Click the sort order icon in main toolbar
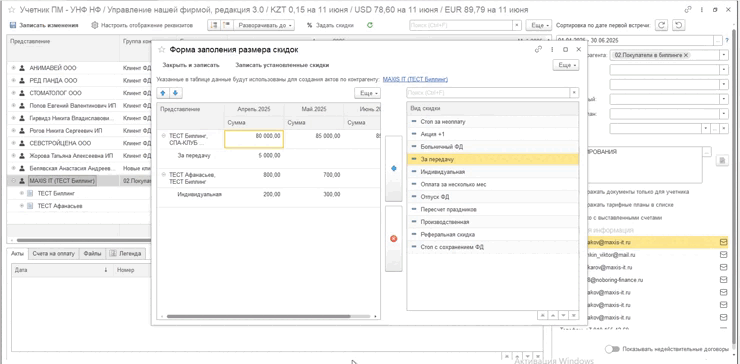740x364 pixels. tap(213, 25)
